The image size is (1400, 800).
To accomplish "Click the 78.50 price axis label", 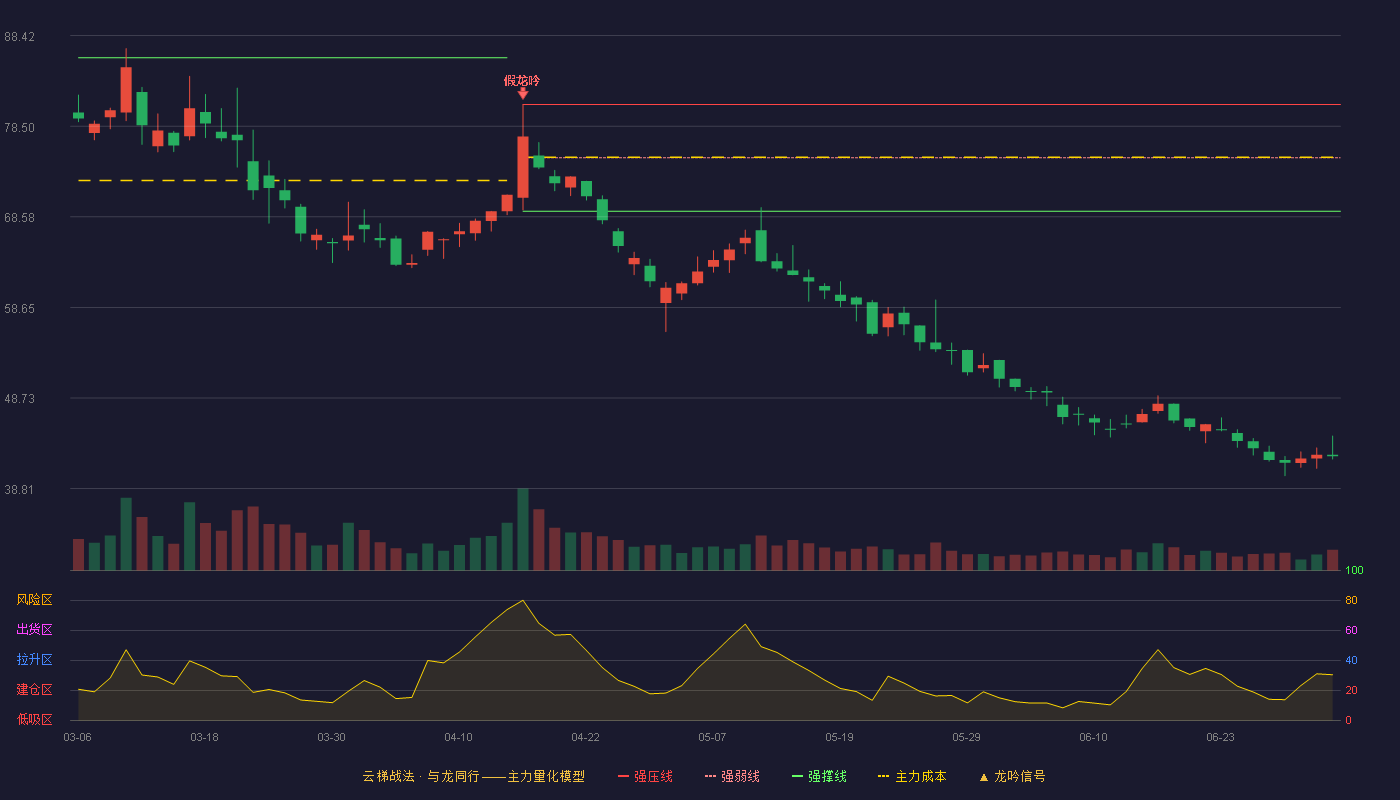I will pyautogui.click(x=20, y=128).
